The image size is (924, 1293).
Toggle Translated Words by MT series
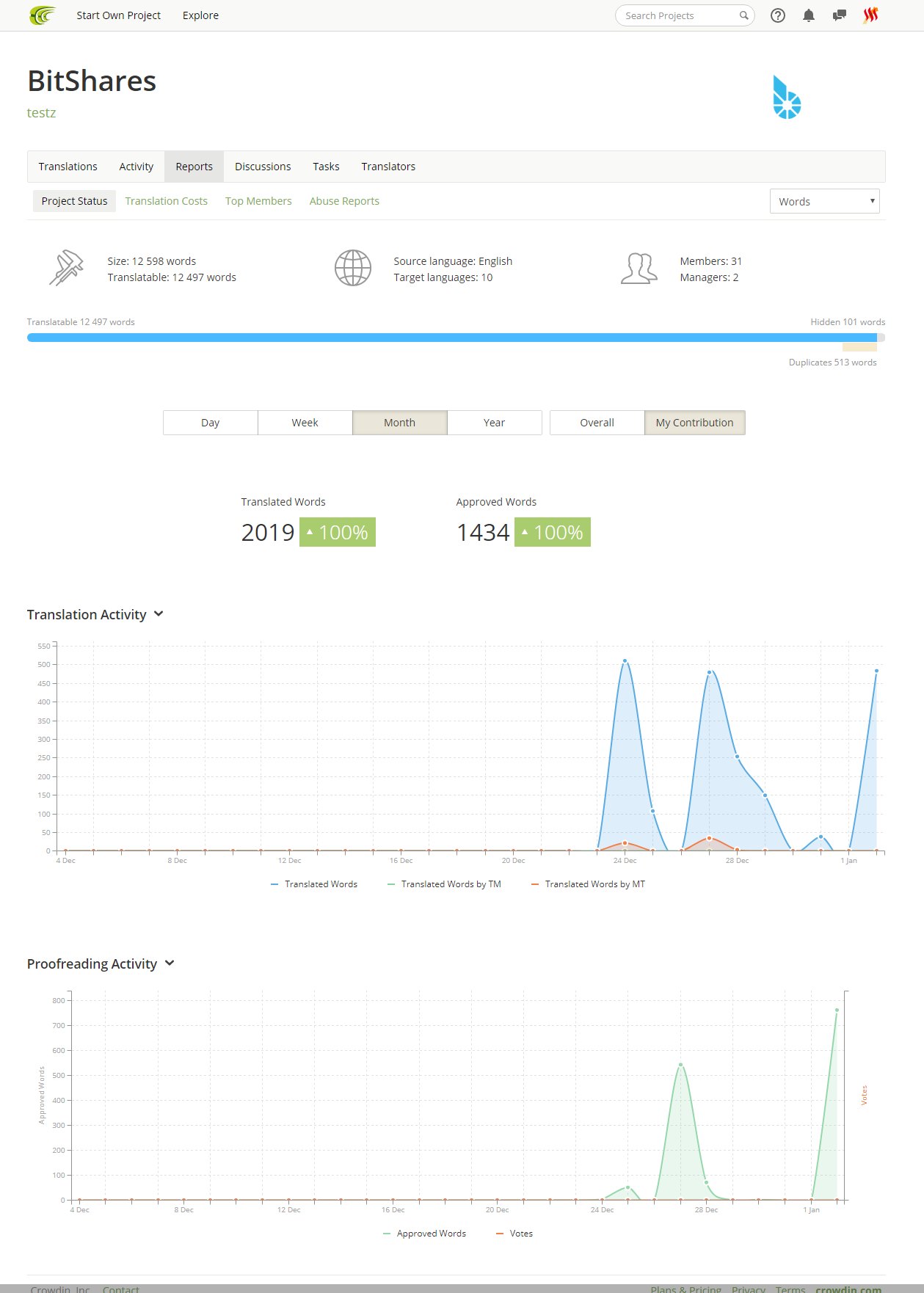tap(588, 884)
